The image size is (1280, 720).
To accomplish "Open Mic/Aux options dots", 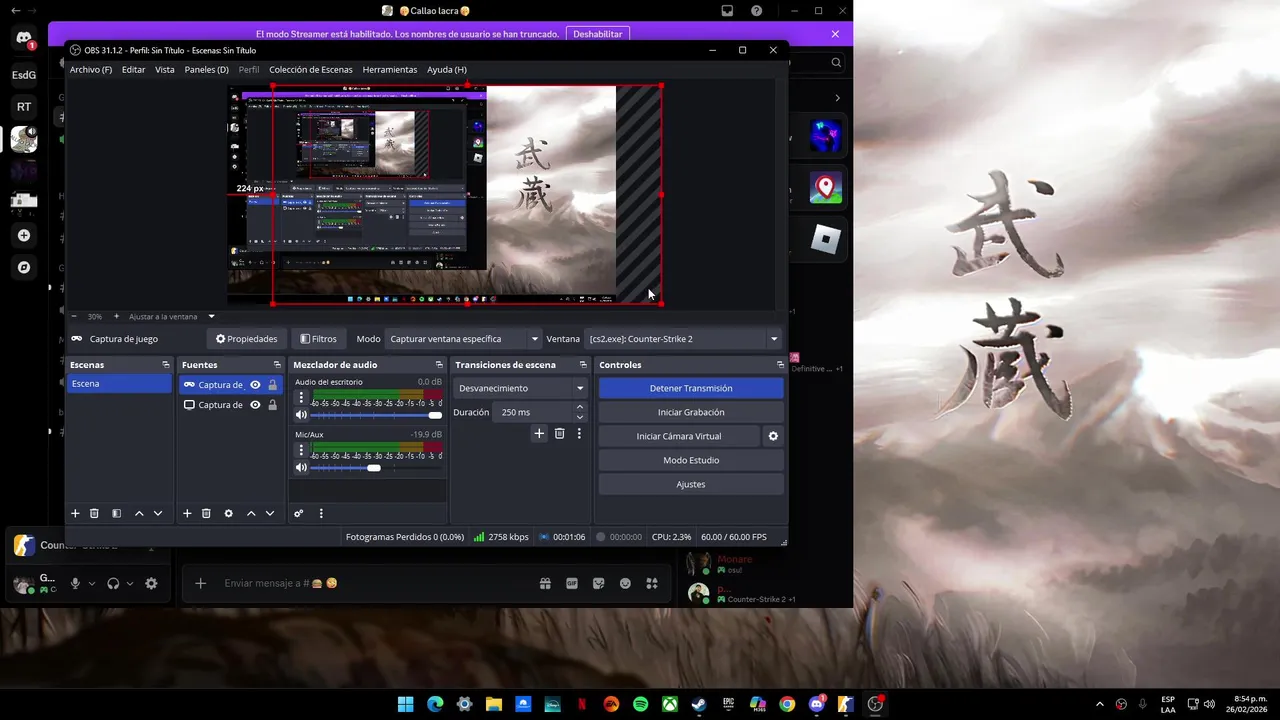I will [301, 450].
